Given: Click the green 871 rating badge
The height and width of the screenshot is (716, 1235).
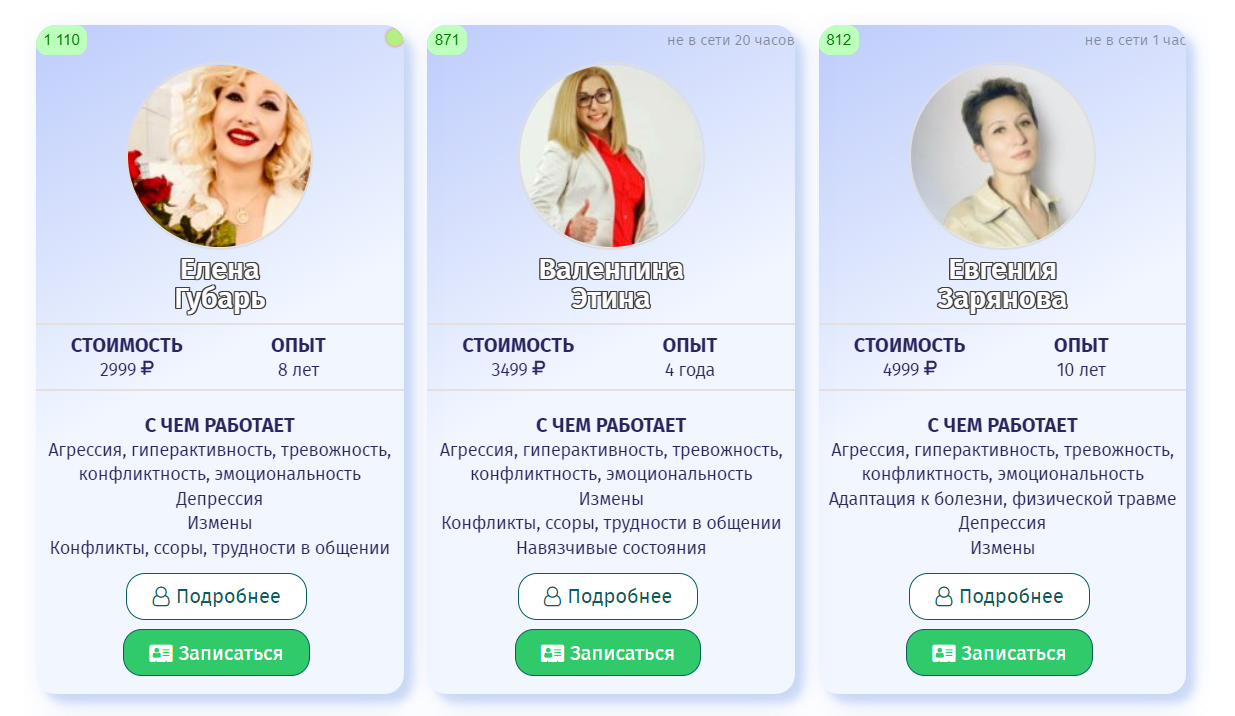Looking at the screenshot, I should pyautogui.click(x=447, y=40).
